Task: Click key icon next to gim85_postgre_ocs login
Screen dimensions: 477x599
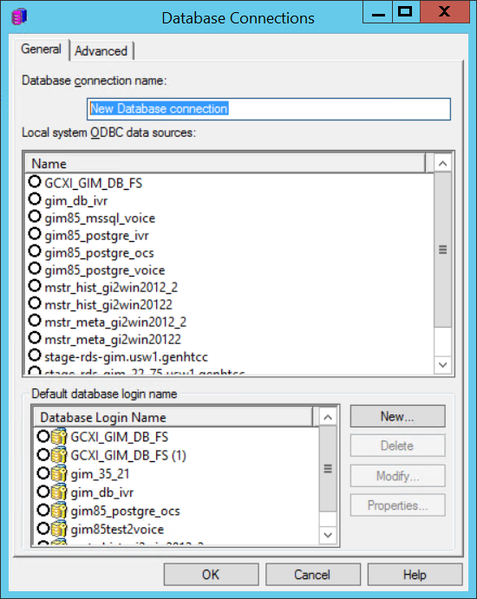Action: click(59, 511)
